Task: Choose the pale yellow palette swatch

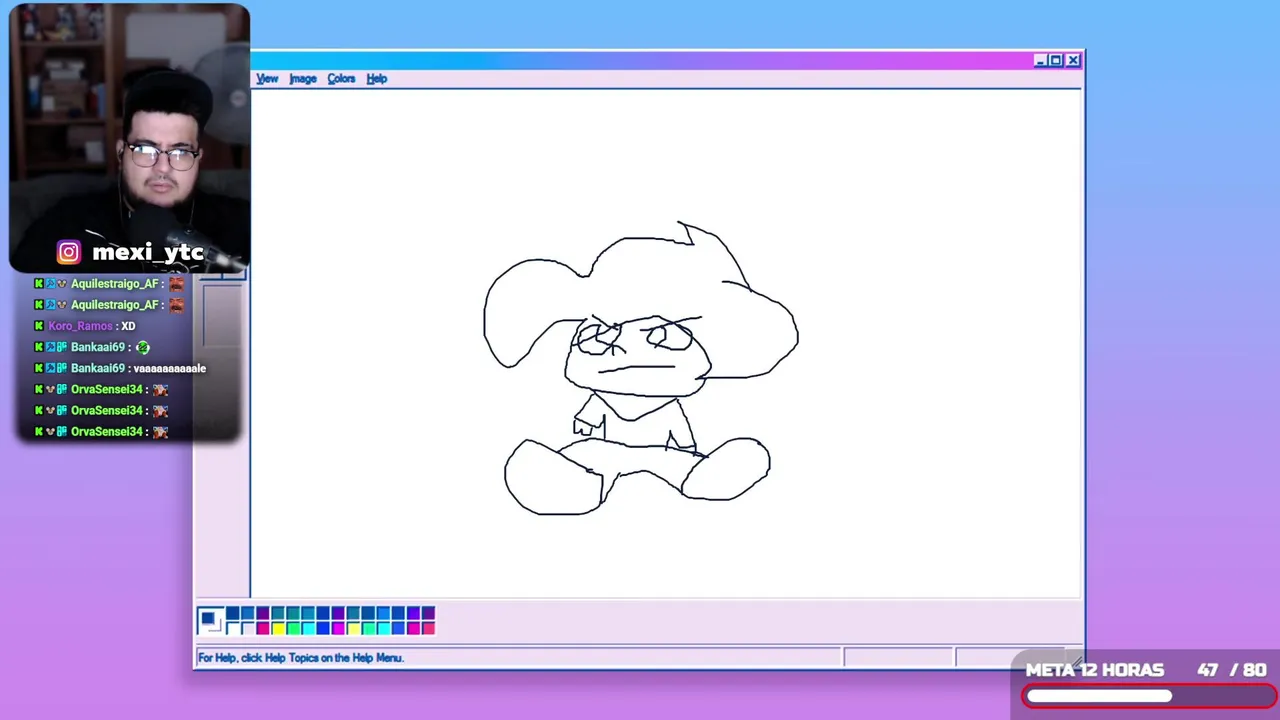Action: (x=353, y=628)
